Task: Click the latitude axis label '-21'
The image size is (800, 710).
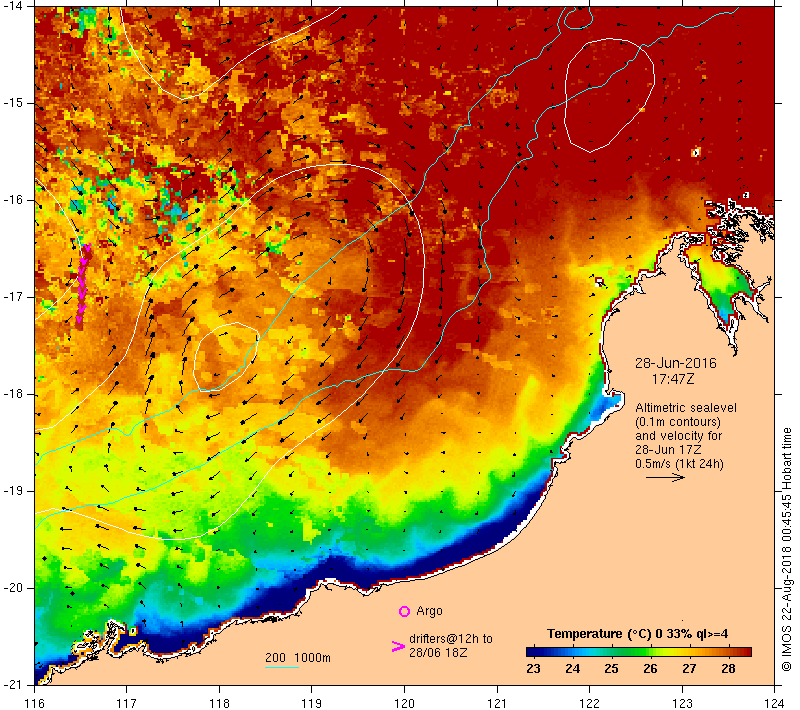Action: click(13, 685)
